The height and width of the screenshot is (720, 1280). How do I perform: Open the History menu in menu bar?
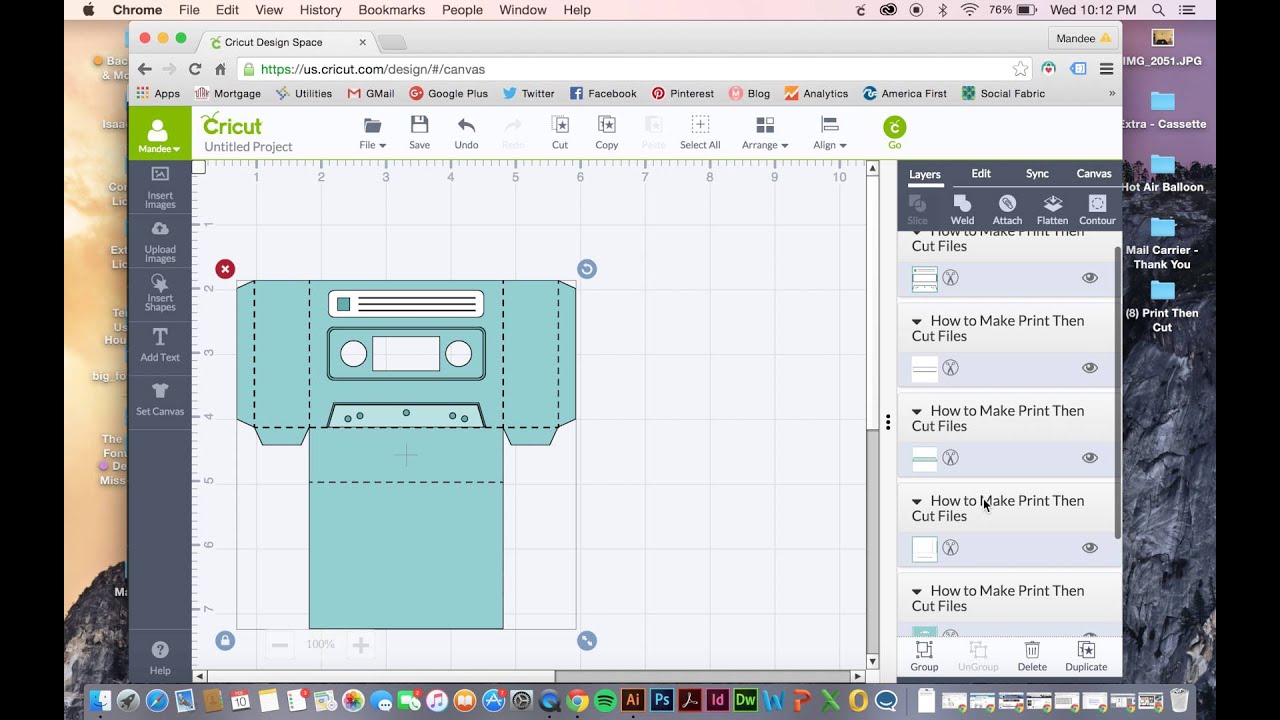pyautogui.click(x=320, y=10)
